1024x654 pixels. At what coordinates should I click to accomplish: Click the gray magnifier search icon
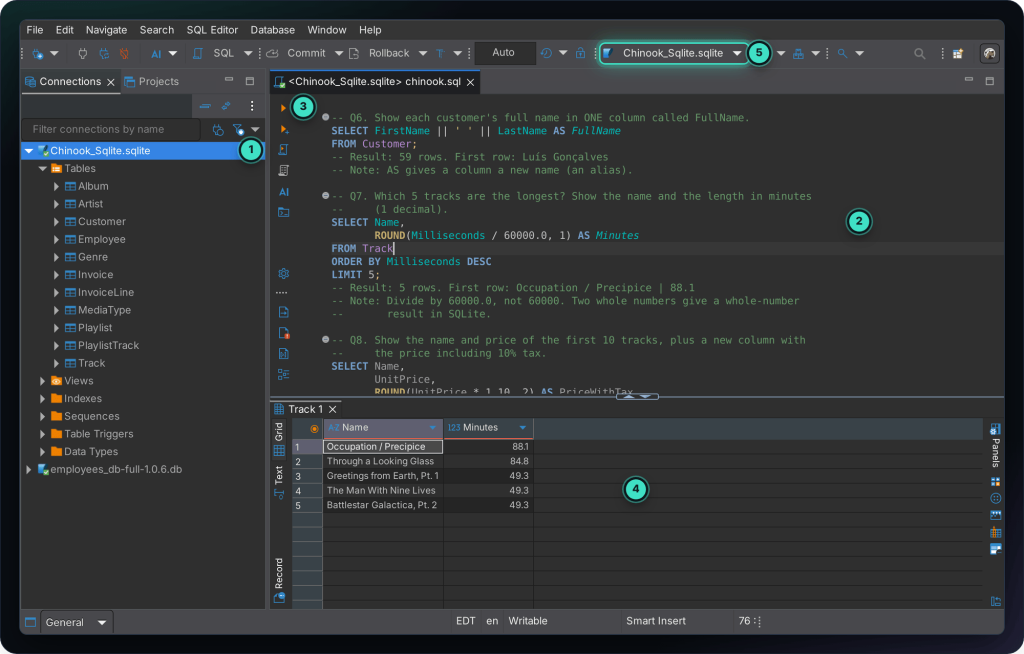[920, 54]
